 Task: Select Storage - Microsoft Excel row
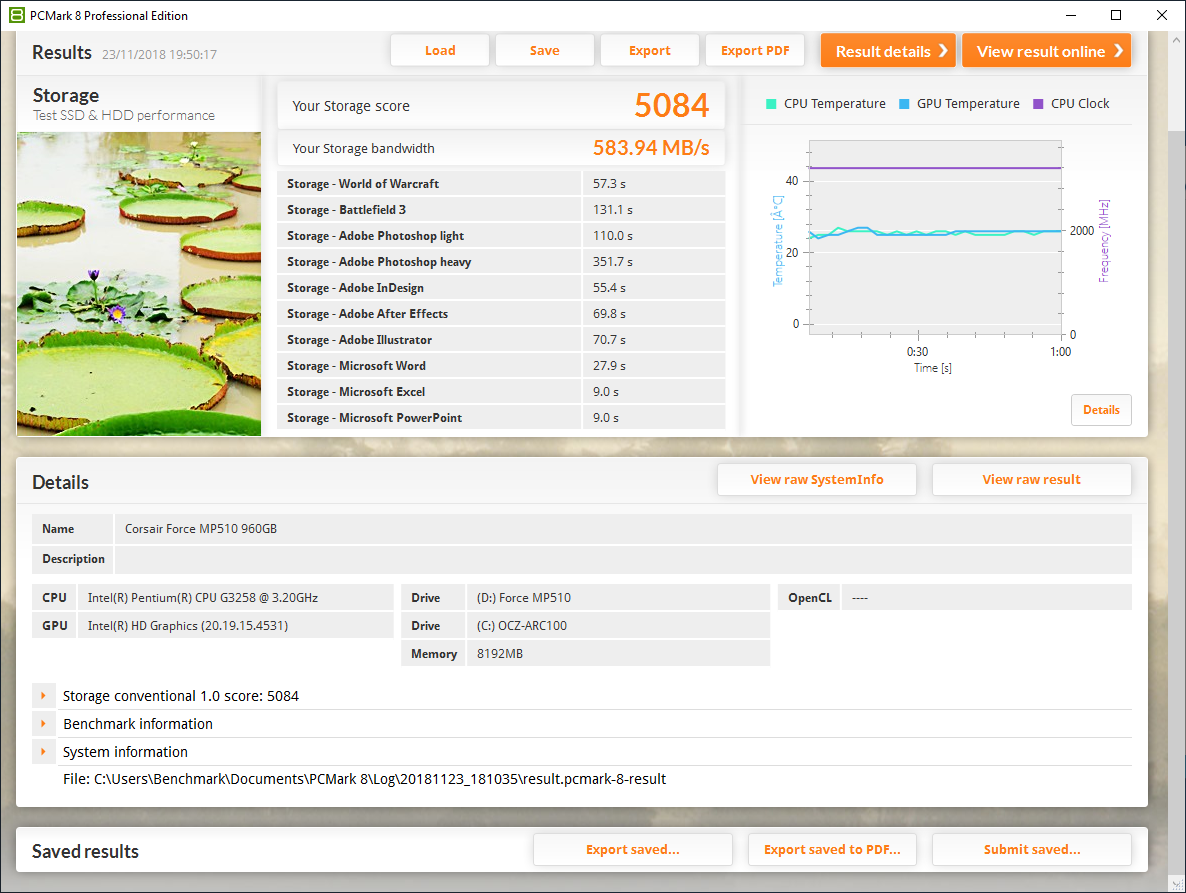501,392
